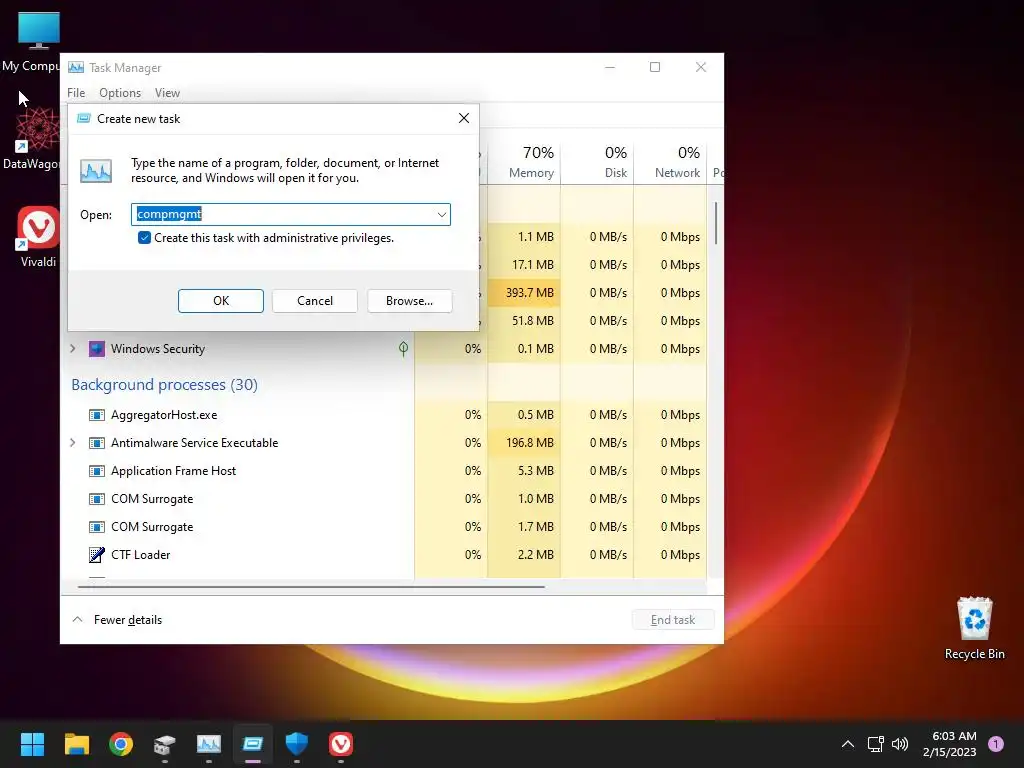Click the horizontal scrollbar in Task Manager

(311, 587)
